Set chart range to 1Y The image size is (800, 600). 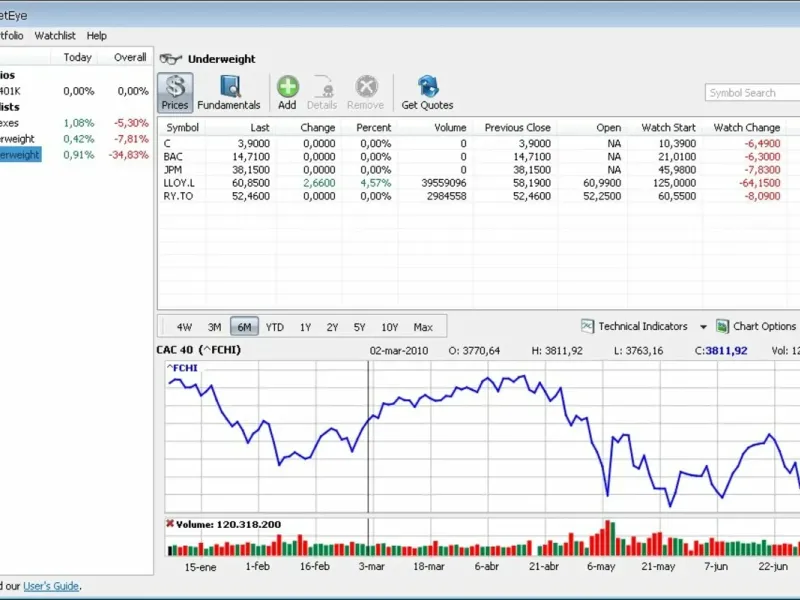305,327
